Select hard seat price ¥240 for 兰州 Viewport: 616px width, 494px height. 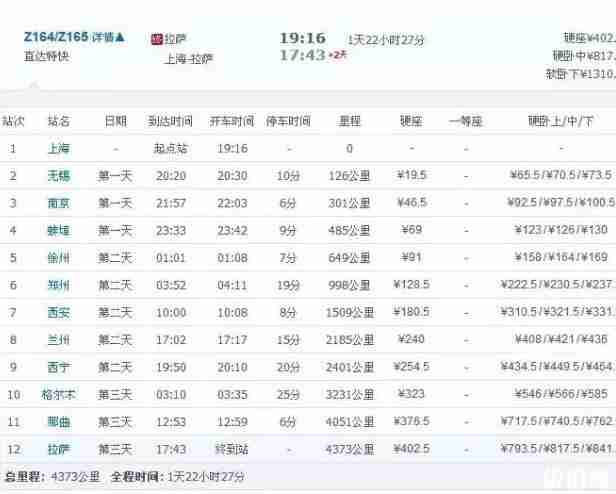[x=411, y=339]
